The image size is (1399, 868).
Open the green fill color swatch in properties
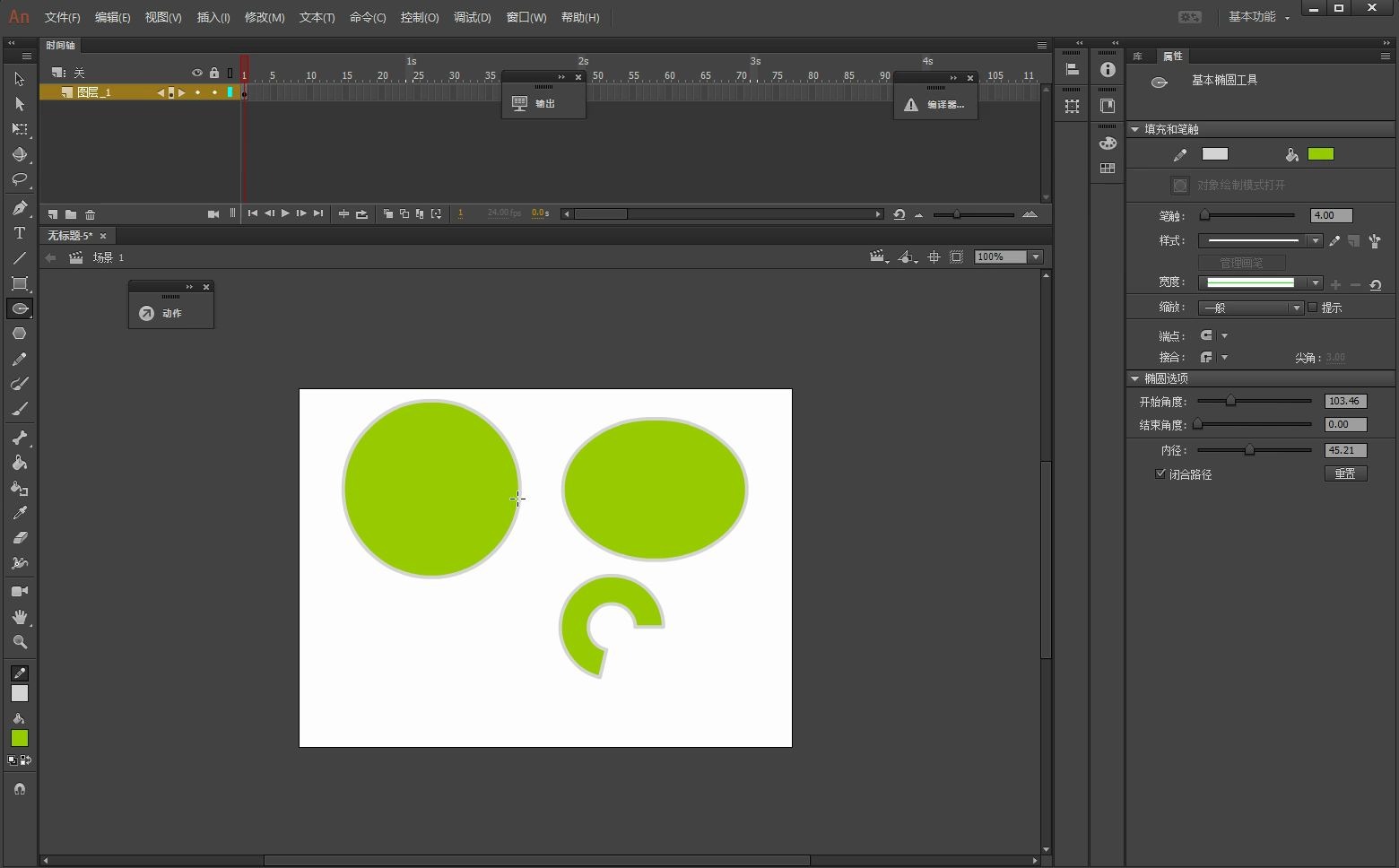[1321, 154]
